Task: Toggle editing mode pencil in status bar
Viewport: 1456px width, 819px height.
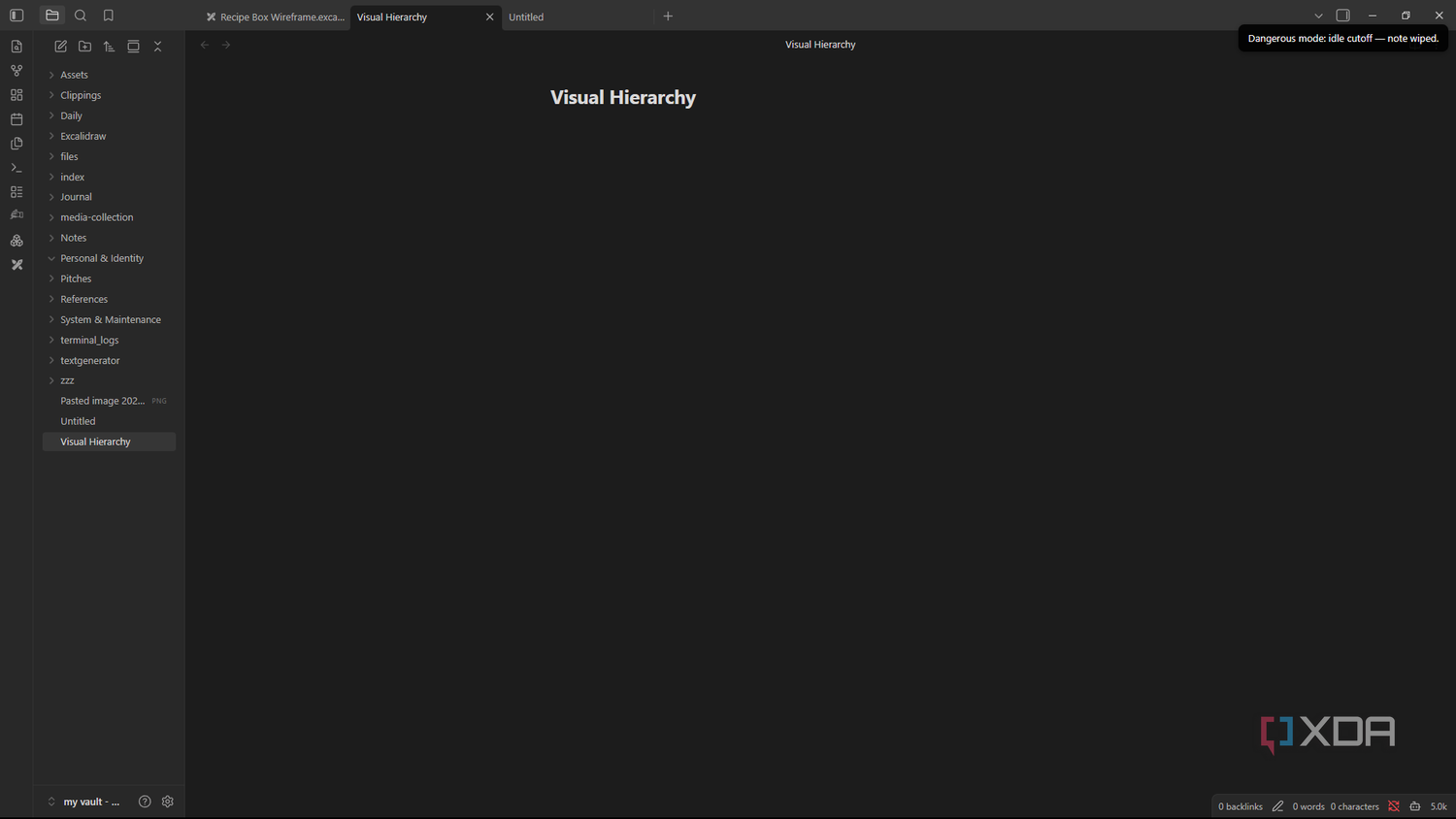Action: [1277, 806]
